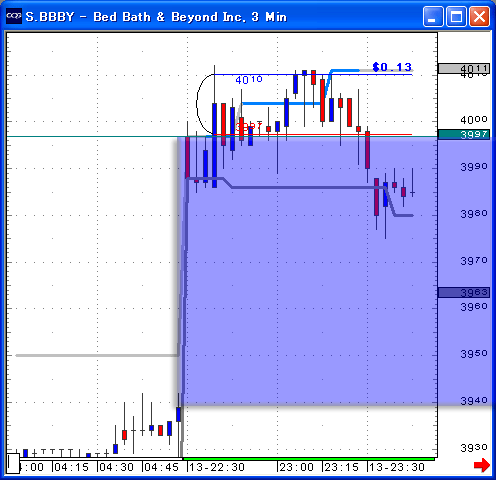Click the small box in the bottom-left chart corner
496x480 pixels.
coord(14,463)
